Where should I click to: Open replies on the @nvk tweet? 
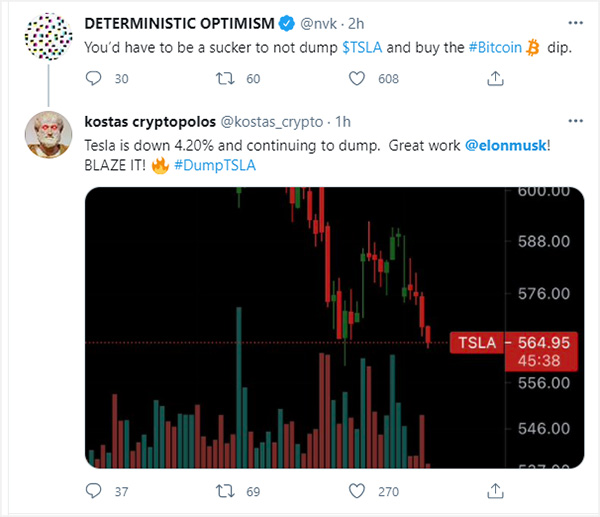point(93,78)
